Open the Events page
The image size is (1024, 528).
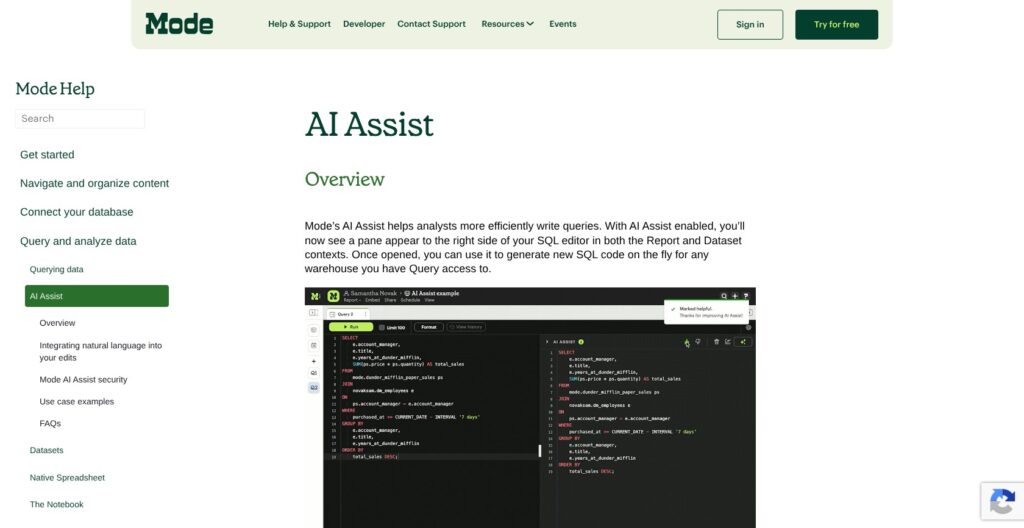(x=562, y=24)
